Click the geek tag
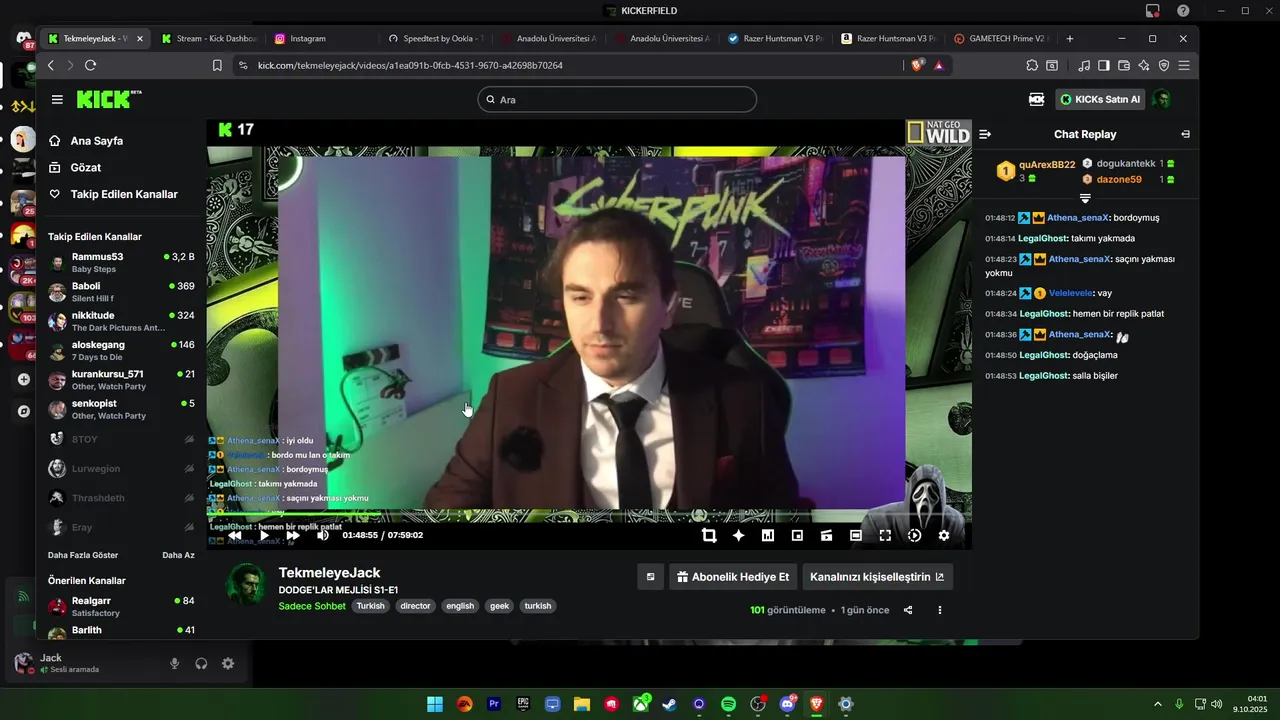 pyautogui.click(x=499, y=606)
